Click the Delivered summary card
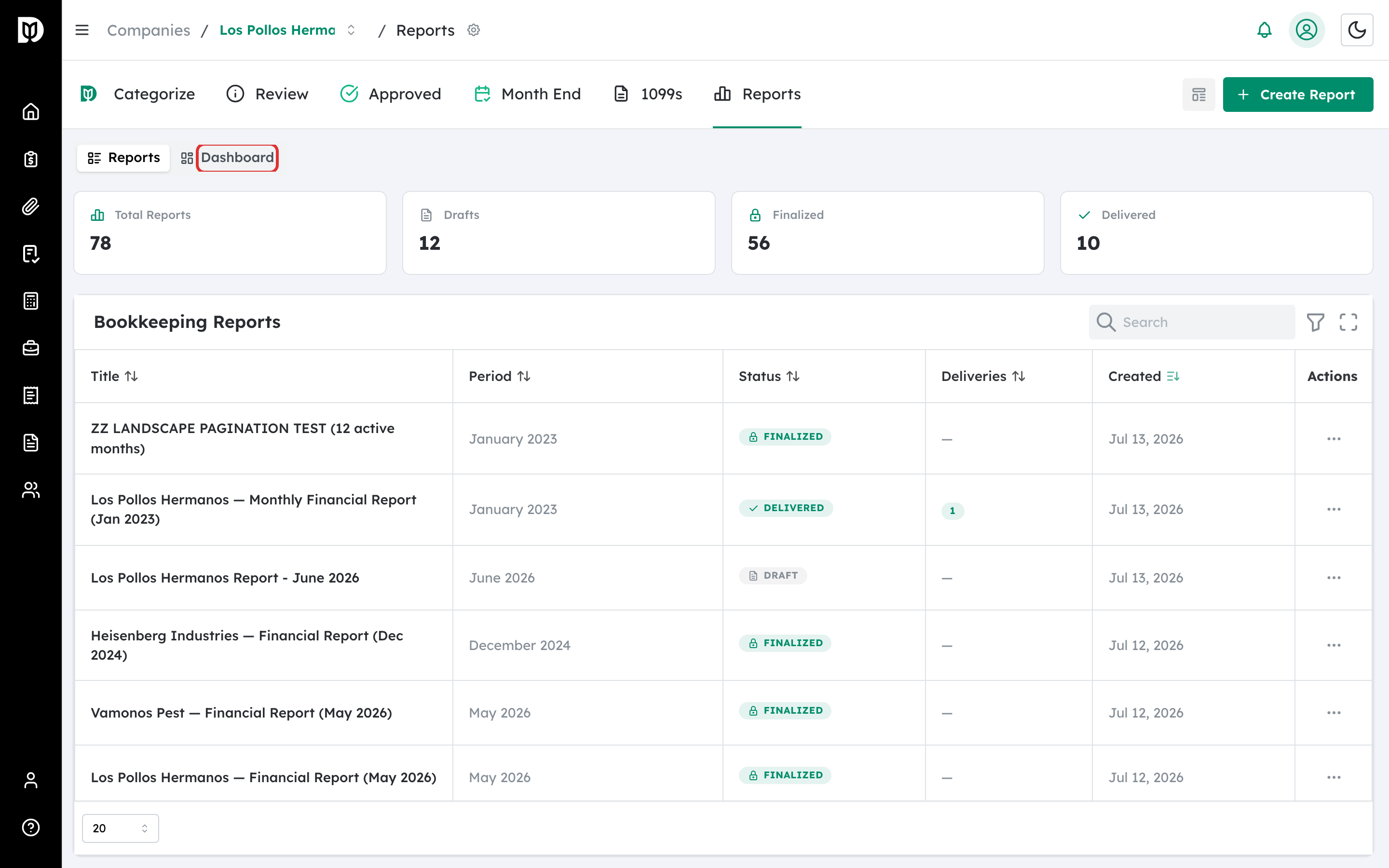1389x868 pixels. (x=1216, y=233)
